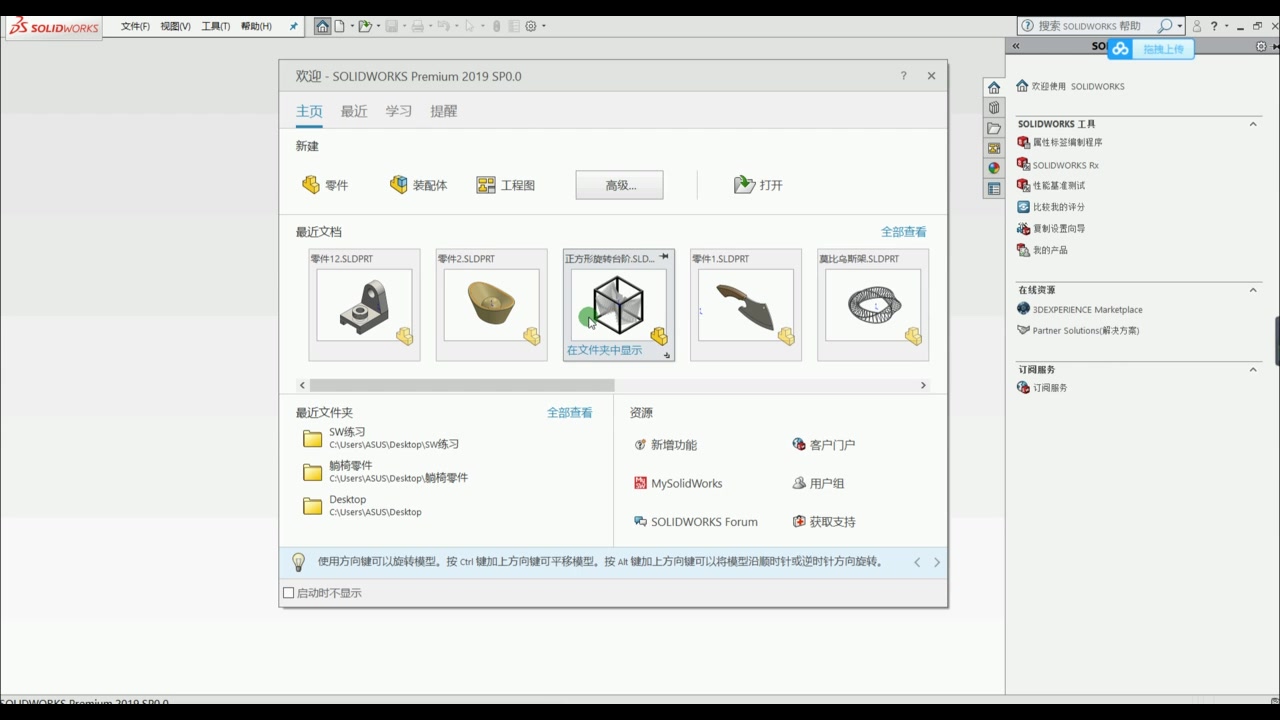This screenshot has width=1280, height=720.
Task: Open the 新增功能 resource link
Action: click(x=665, y=445)
